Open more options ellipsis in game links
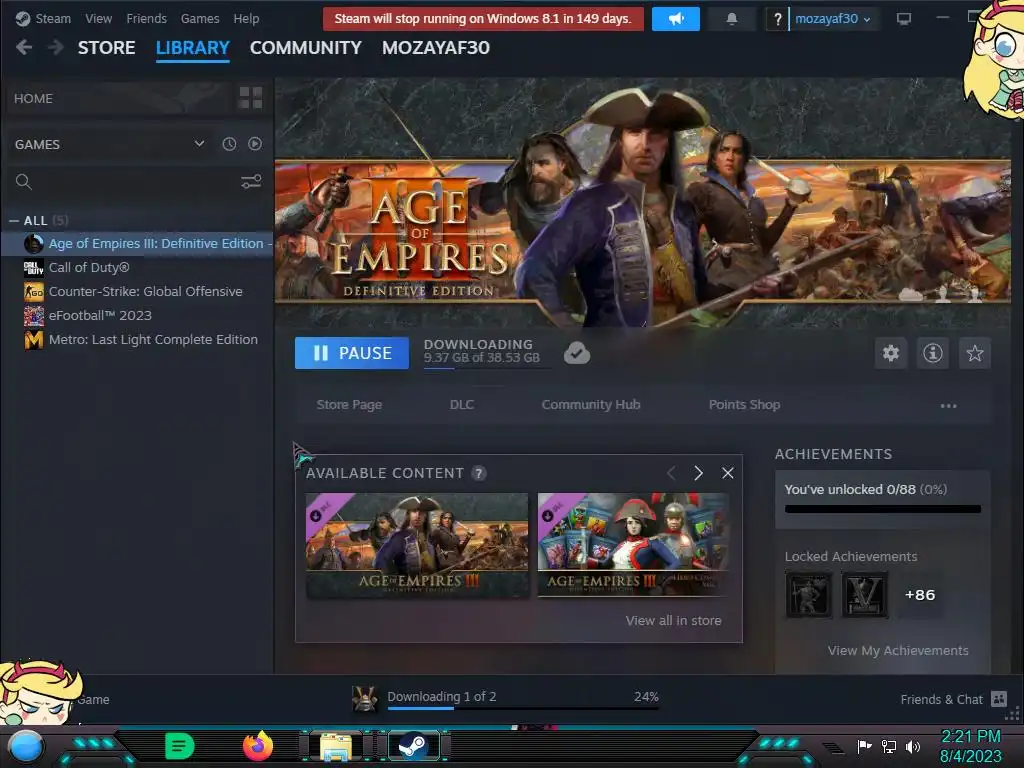The image size is (1024, 768). [948, 406]
